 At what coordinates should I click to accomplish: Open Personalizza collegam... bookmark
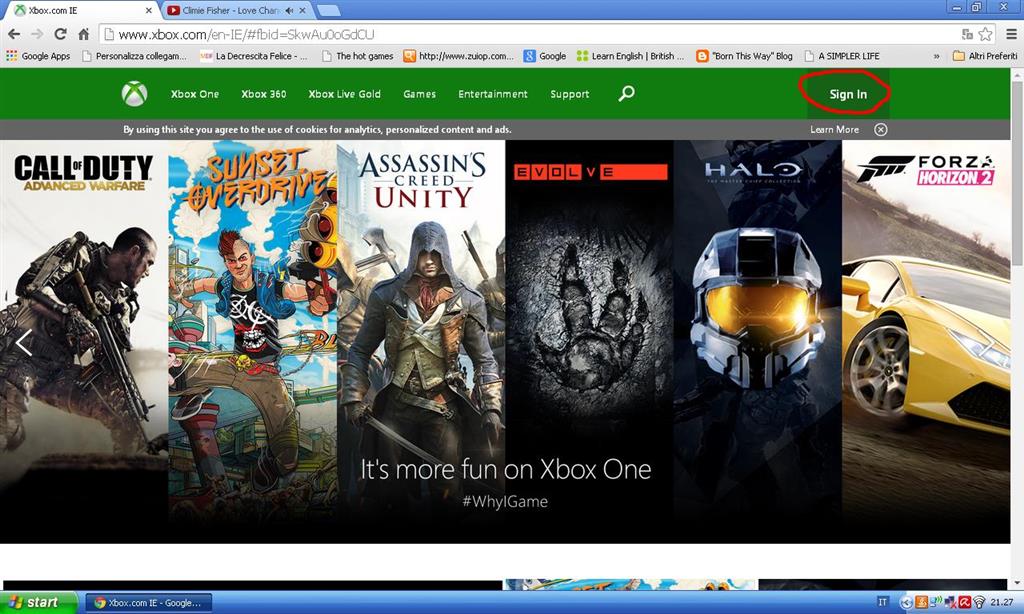click(x=133, y=56)
